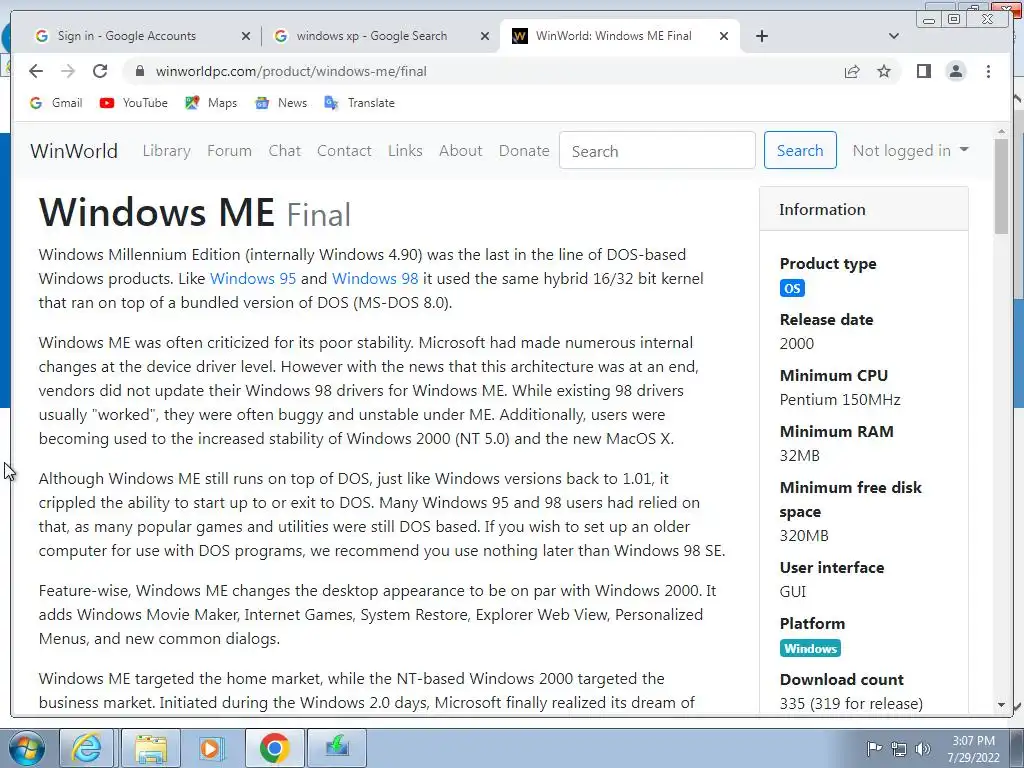Open the Windows Start menu
The height and width of the screenshot is (768, 1024).
point(26,748)
